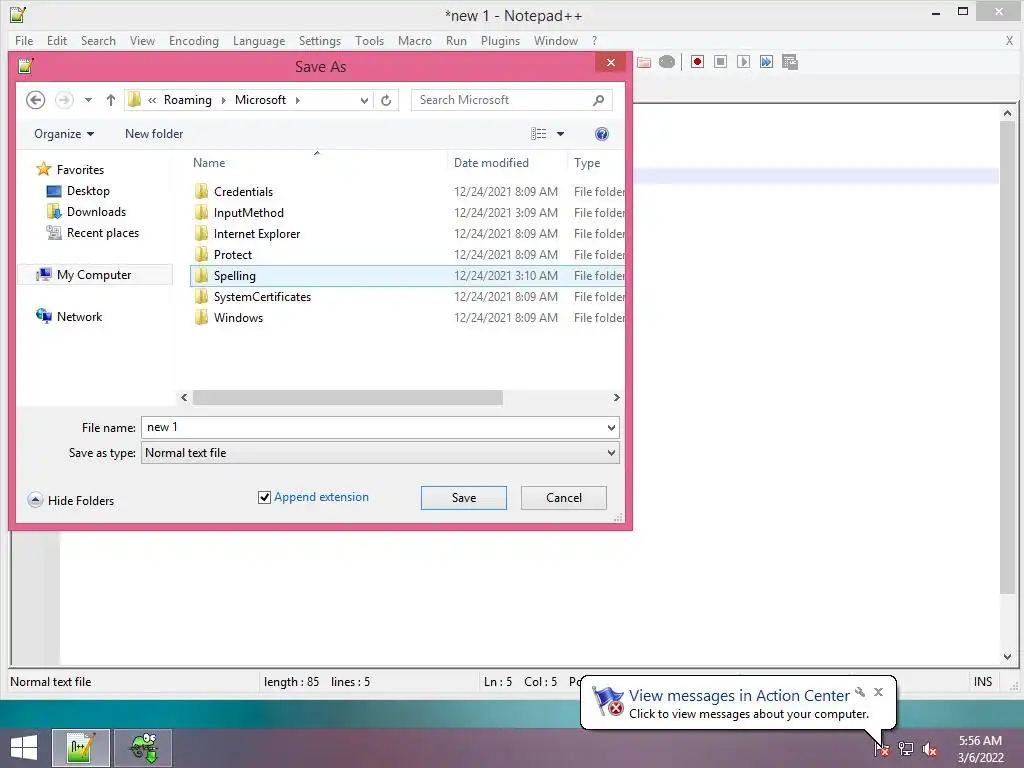Screen dimensions: 1024x768
Task: Open the Edit menu
Action: 57,40
